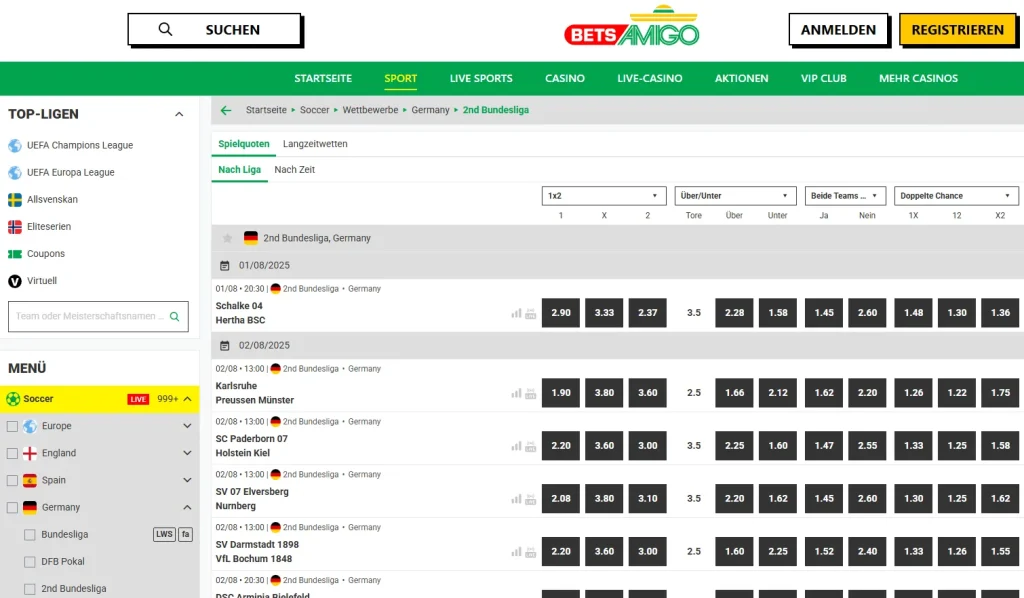Select draw odds 3.80 for Karlsruhe match
Viewport: 1024px width, 598px height.
[x=604, y=393]
